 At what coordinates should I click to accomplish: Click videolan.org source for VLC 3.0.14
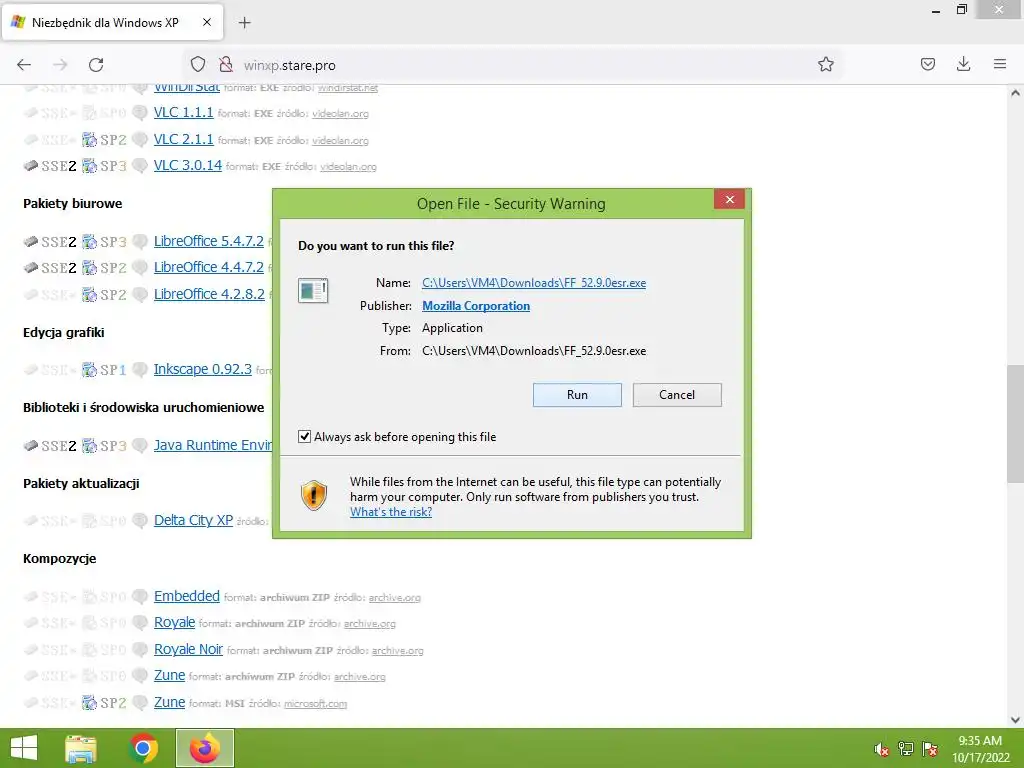pos(348,167)
